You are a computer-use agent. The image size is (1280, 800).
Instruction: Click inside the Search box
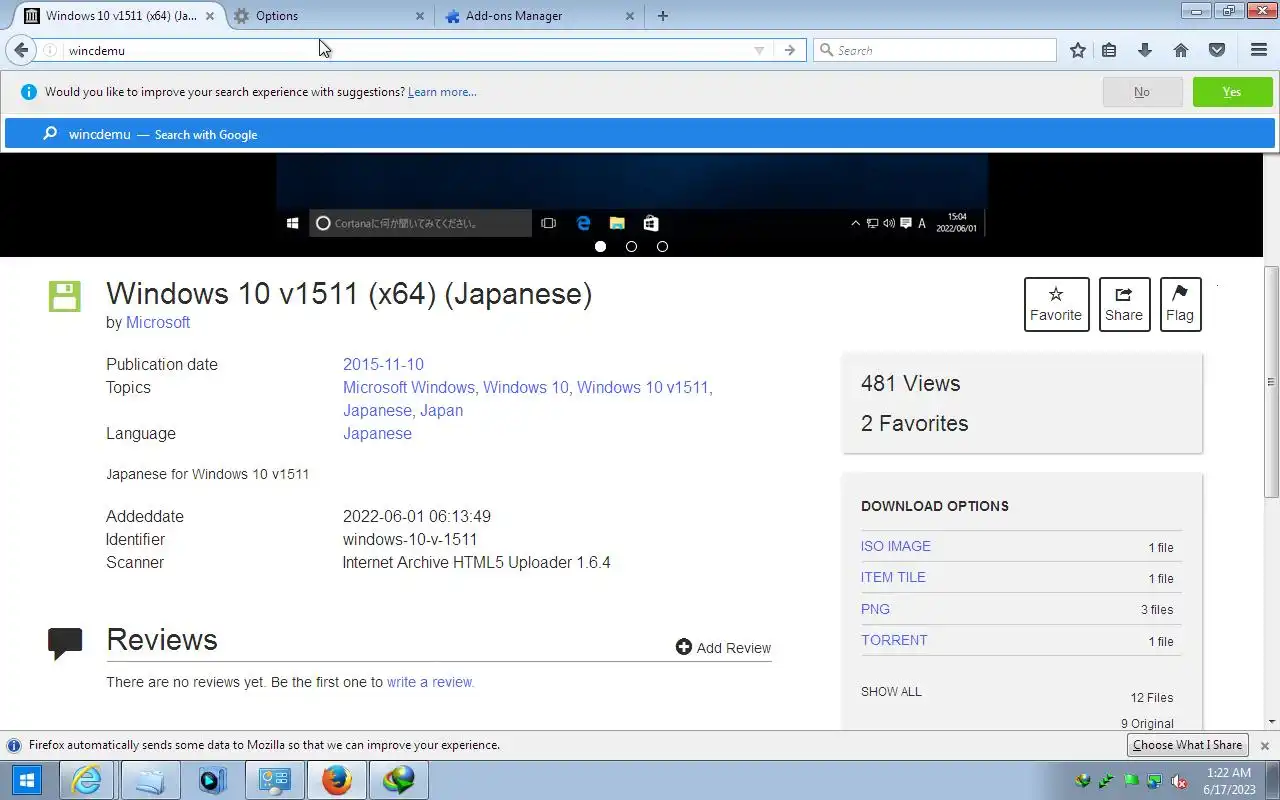[x=935, y=50]
